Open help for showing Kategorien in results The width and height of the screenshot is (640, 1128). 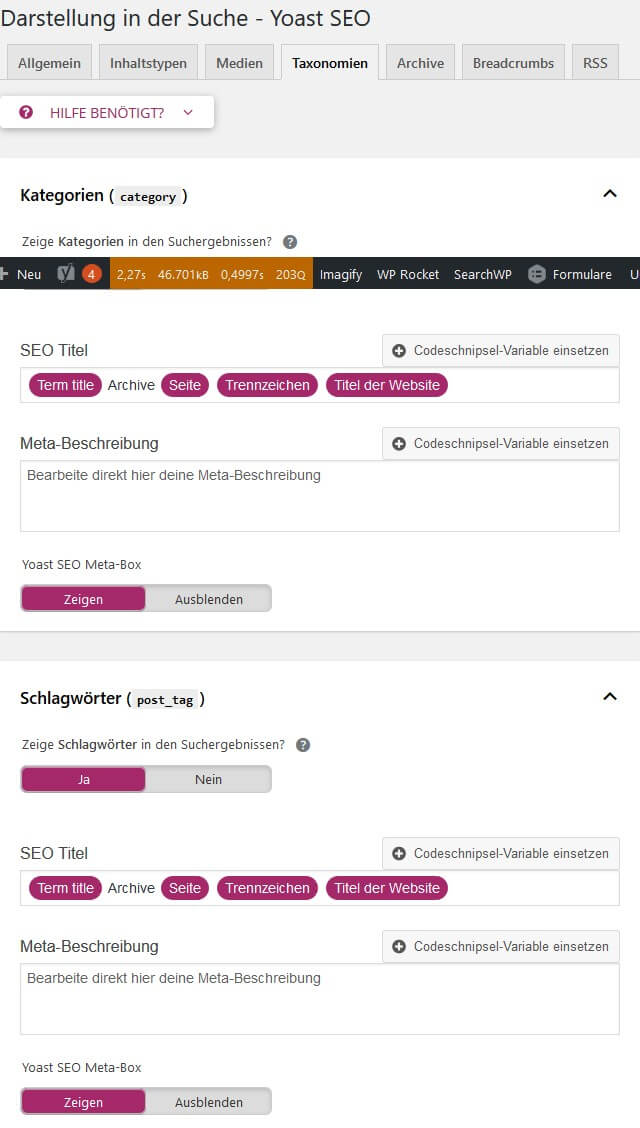pos(290,242)
